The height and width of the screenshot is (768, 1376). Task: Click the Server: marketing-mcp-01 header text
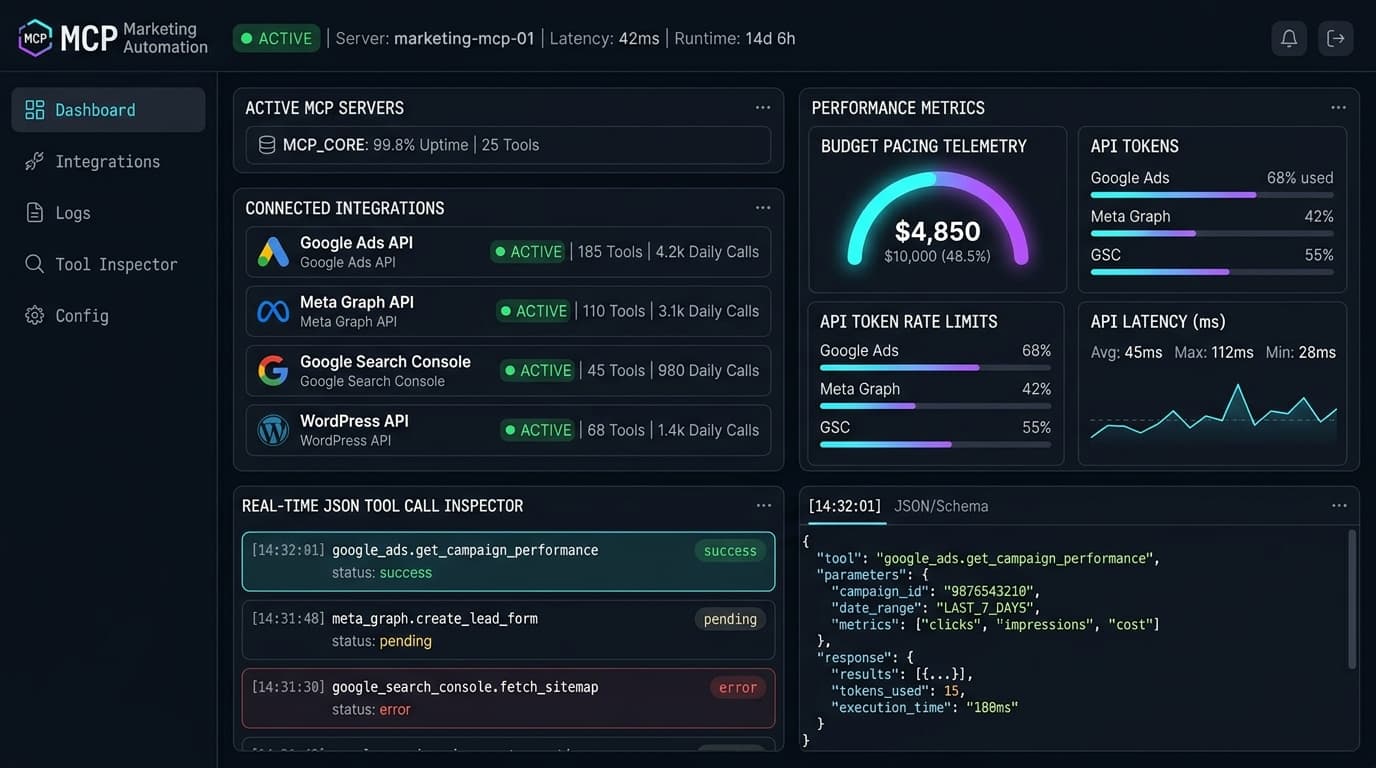click(x=435, y=38)
